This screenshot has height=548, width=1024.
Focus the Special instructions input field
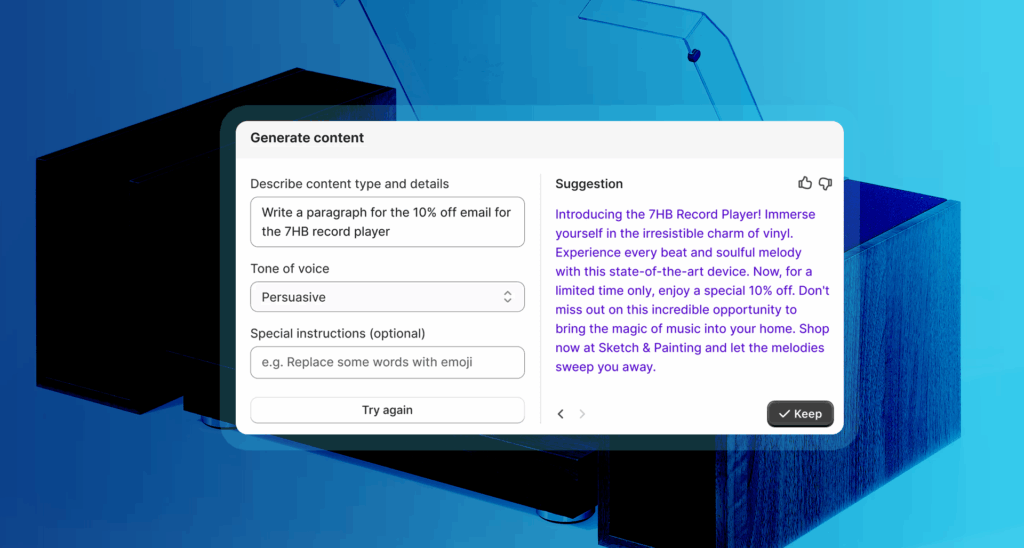(x=387, y=363)
